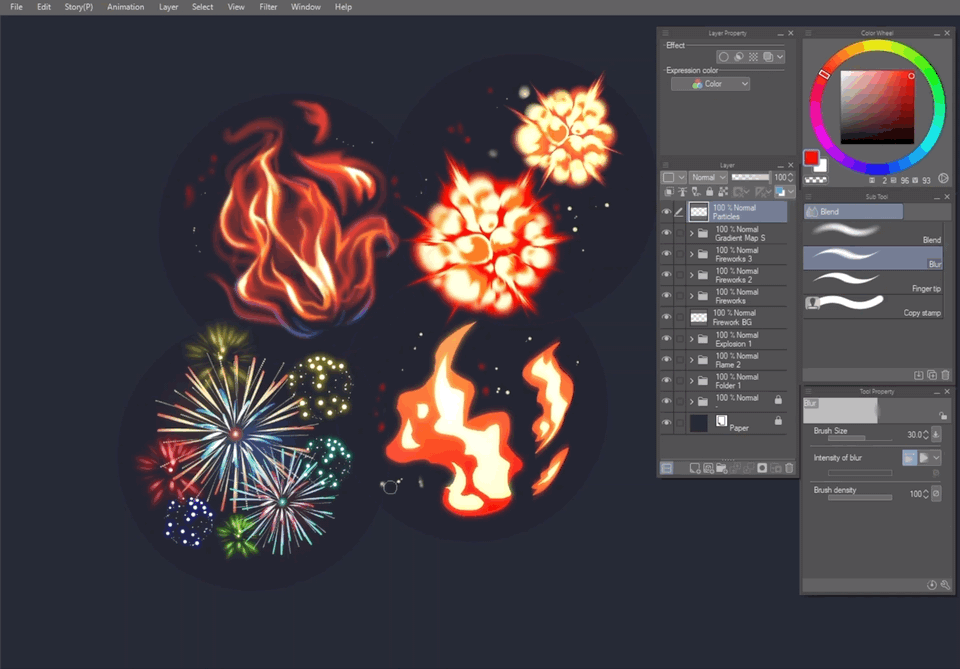Set as reference layer lighthouse icon
Screen dimensions: 960x669
(x=682, y=192)
